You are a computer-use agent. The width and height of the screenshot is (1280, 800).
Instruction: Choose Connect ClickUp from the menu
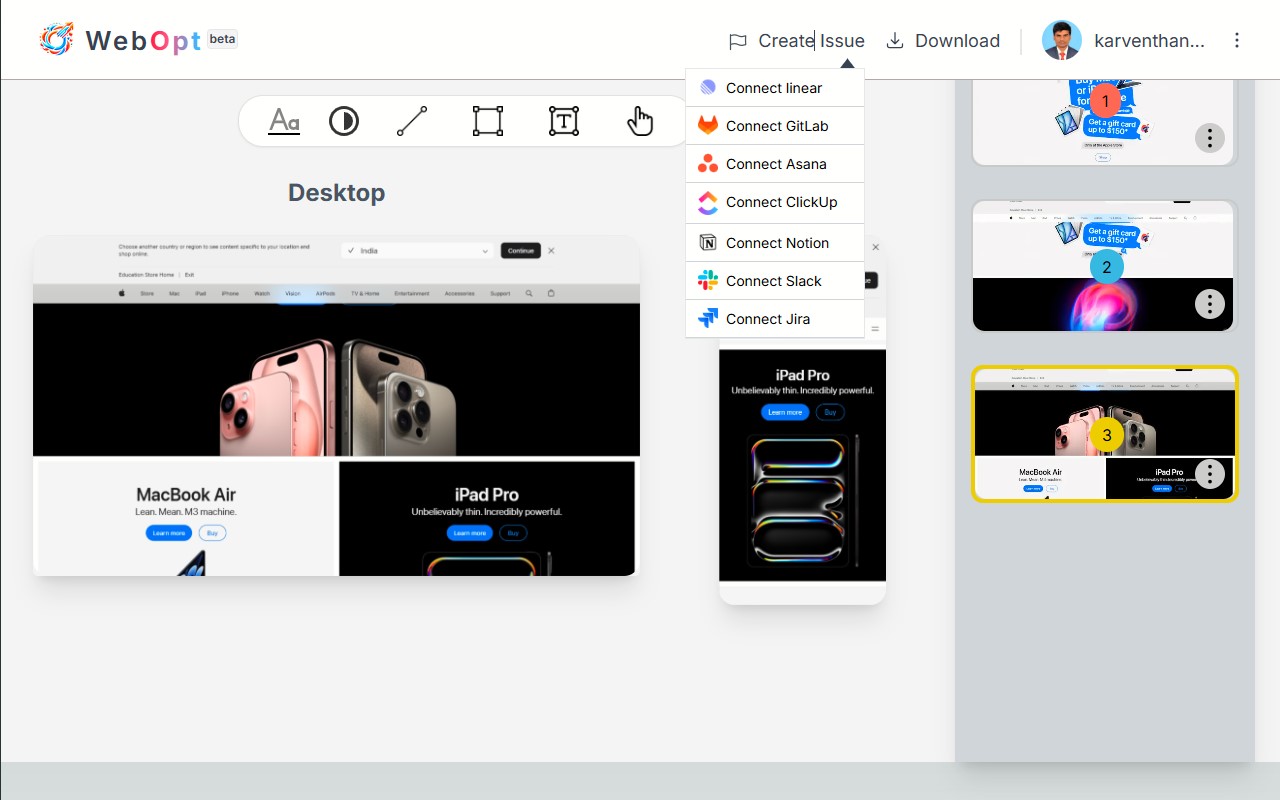click(775, 203)
